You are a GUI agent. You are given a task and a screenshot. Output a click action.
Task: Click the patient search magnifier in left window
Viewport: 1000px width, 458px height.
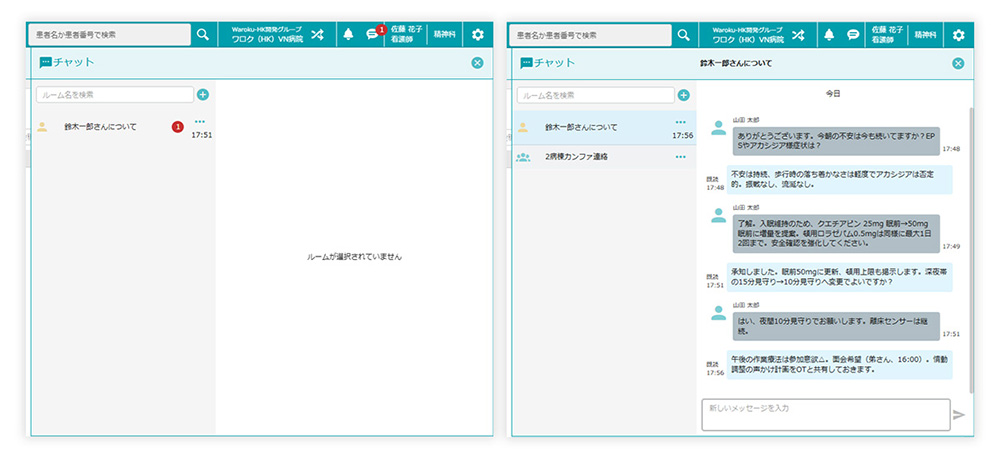click(203, 34)
